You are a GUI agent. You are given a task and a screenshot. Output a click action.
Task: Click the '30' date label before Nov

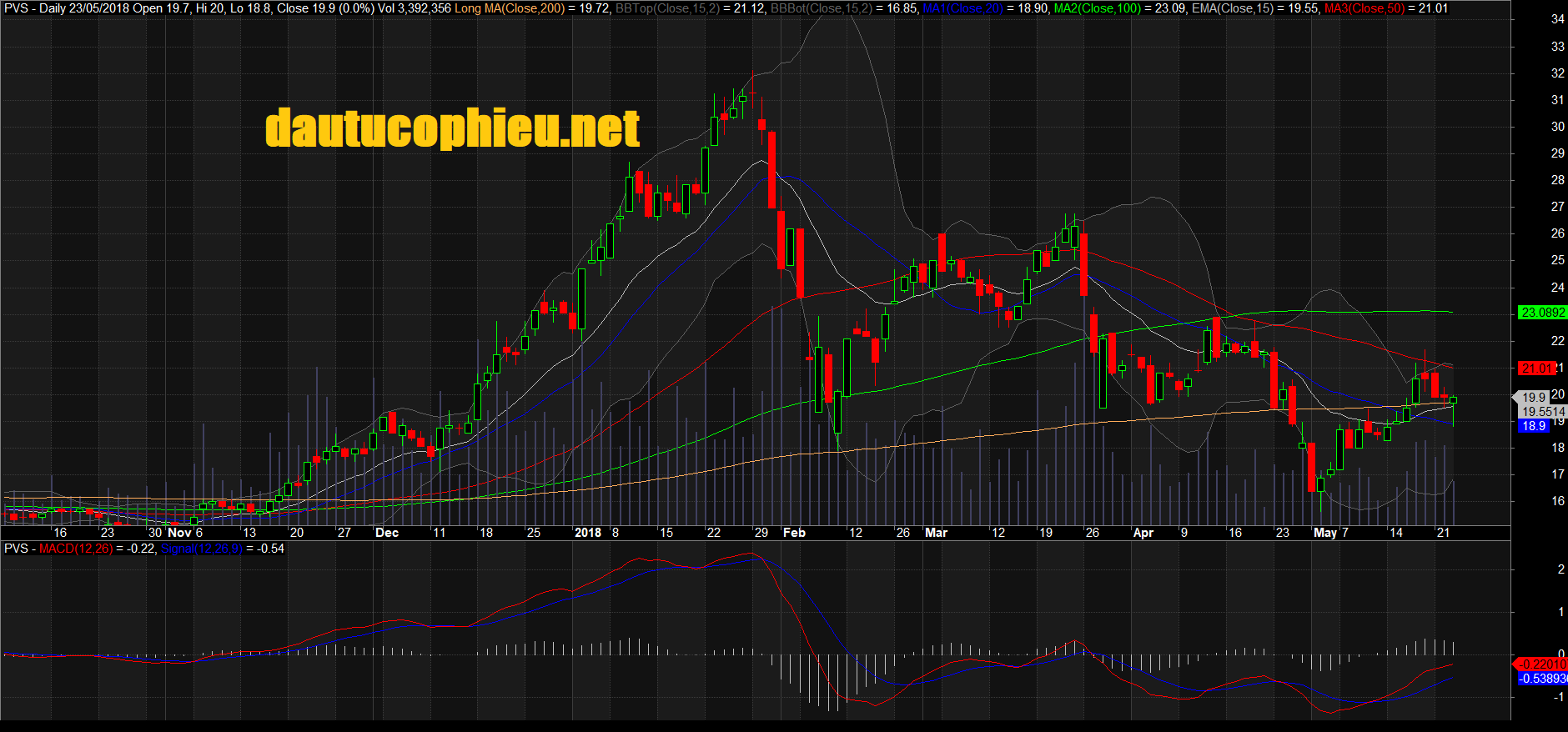pos(155,533)
